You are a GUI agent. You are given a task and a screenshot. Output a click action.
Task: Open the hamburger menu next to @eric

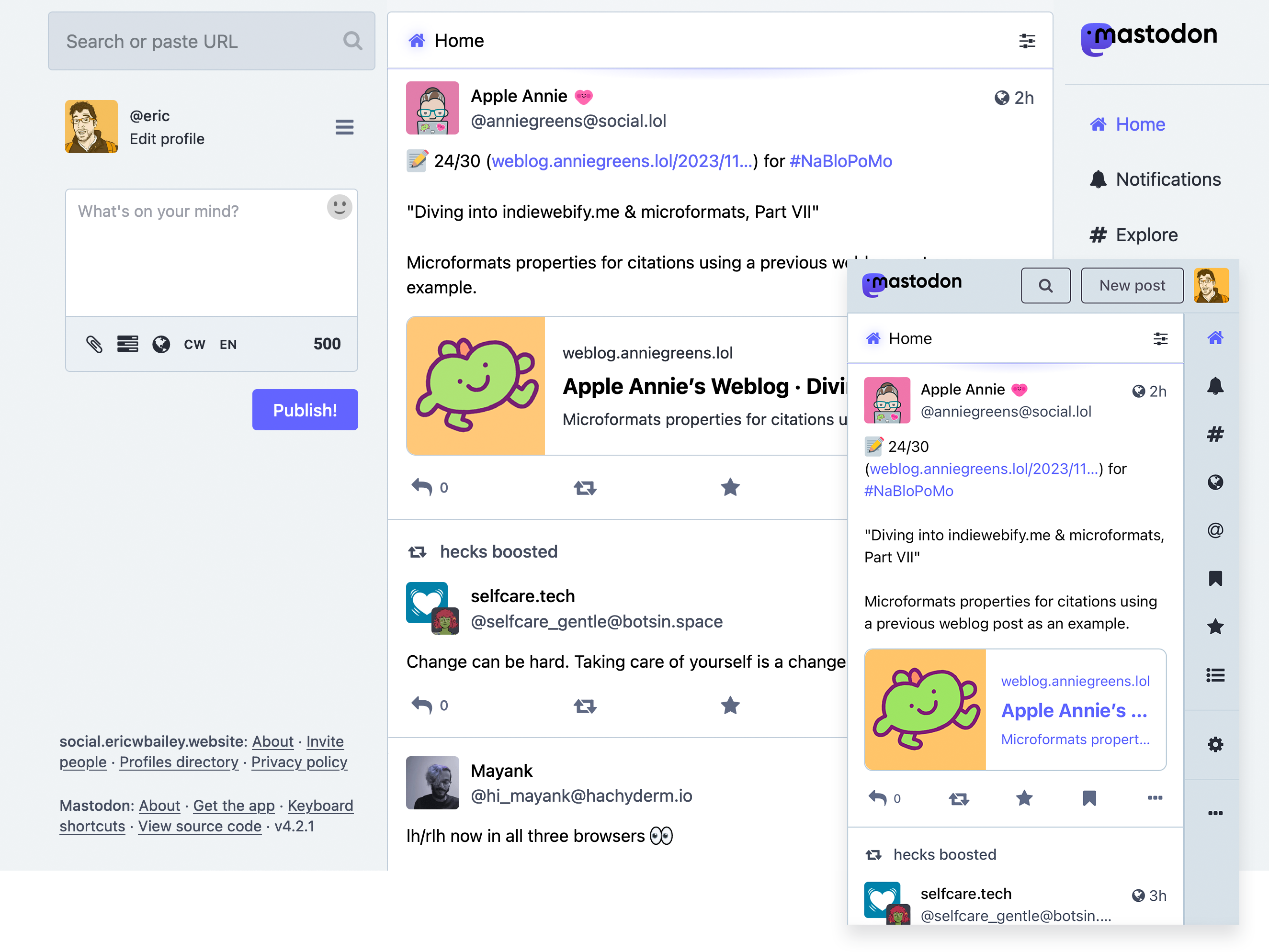coord(344,127)
